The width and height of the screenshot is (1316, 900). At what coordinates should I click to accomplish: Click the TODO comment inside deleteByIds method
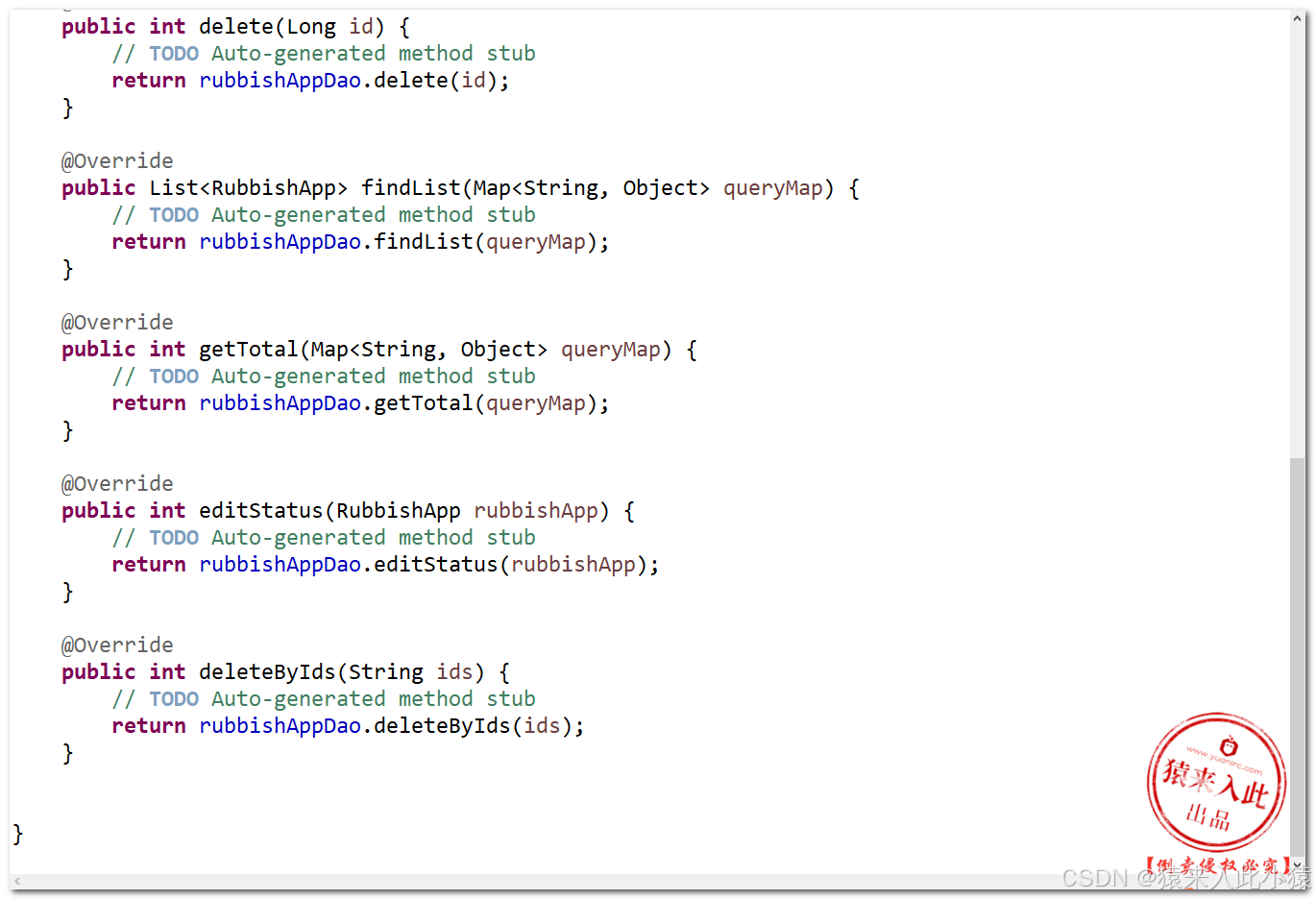tap(324, 699)
